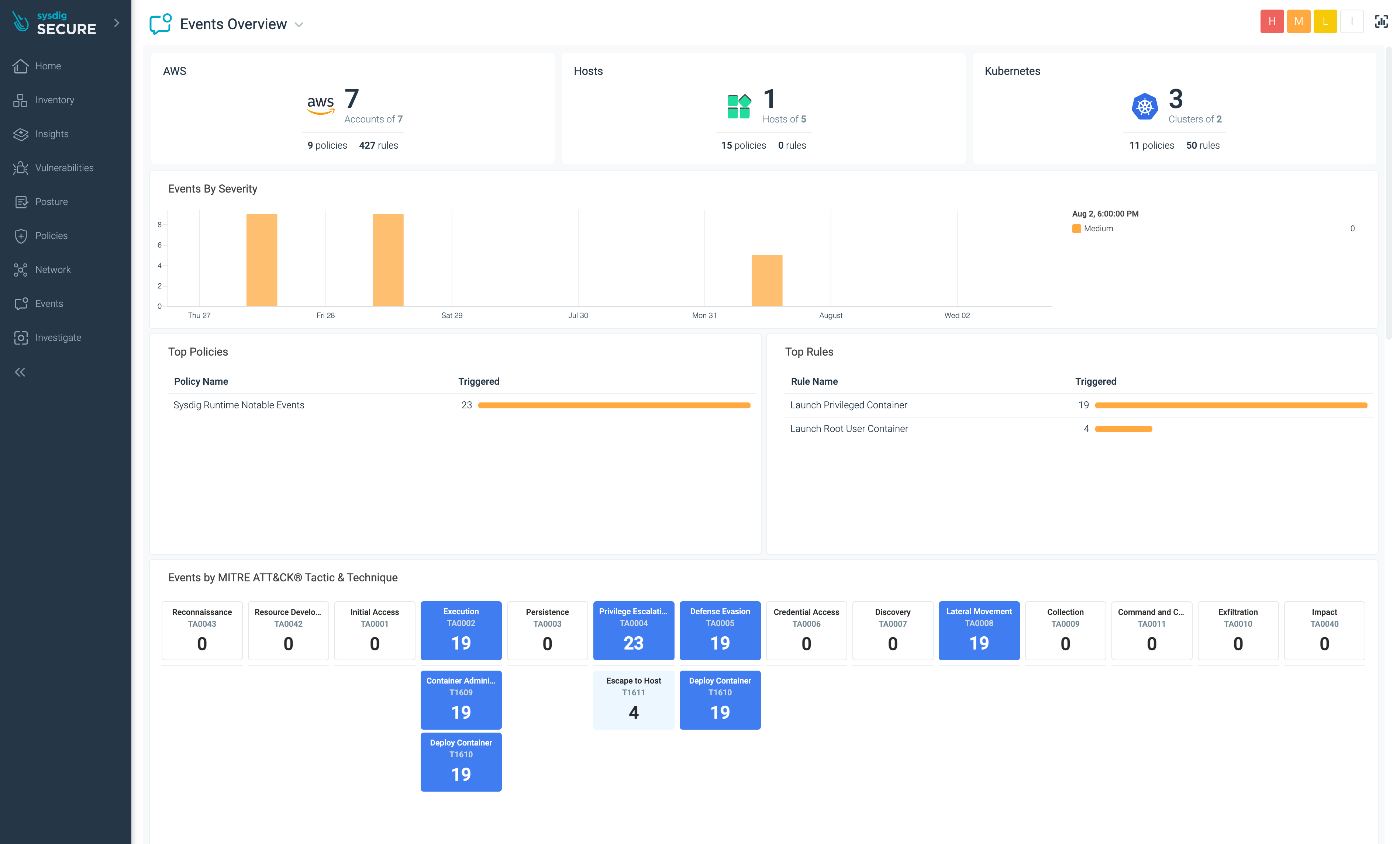Click the Sysdig Secure logo icon
This screenshot has height=844, width=1400.
(x=20, y=22)
